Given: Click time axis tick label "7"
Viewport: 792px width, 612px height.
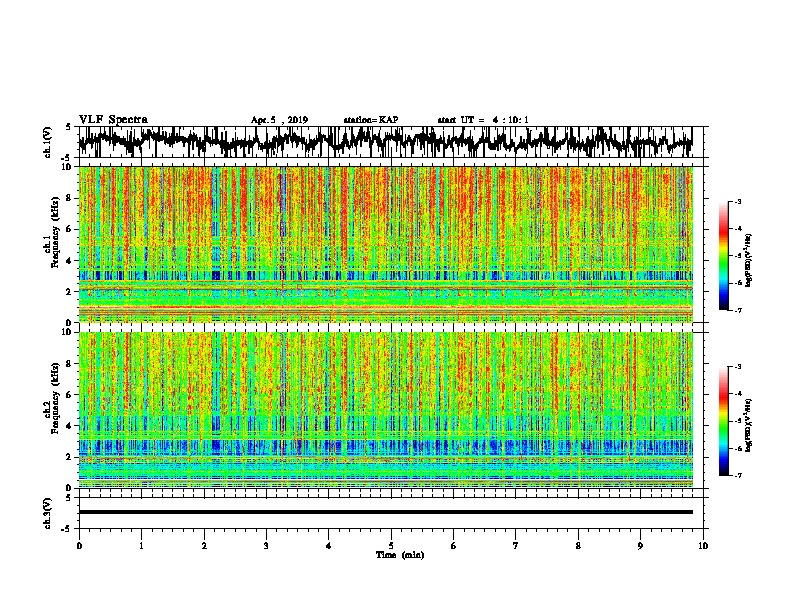Looking at the screenshot, I should click(516, 546).
